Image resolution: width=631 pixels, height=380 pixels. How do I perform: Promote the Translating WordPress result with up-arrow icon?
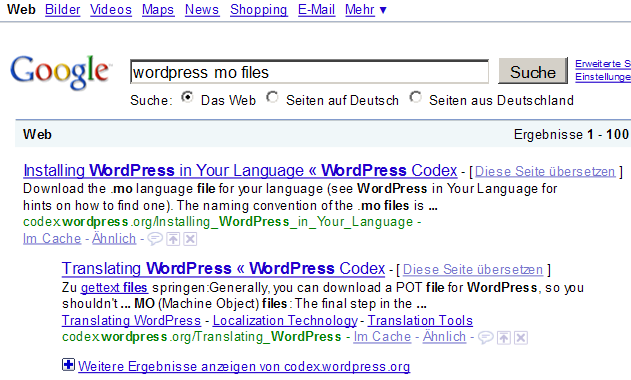503,337
